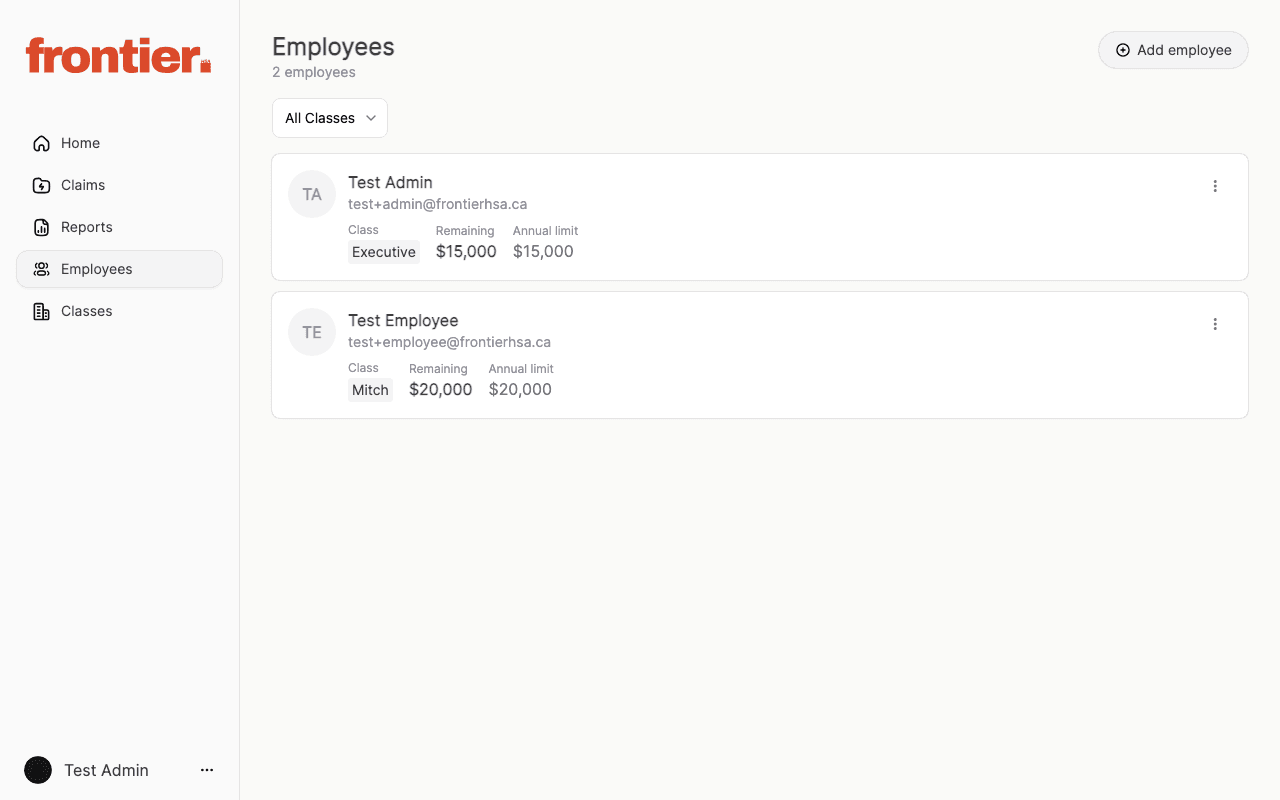
Task: Open Test Admin's row options menu
Action: pyautogui.click(x=1215, y=186)
